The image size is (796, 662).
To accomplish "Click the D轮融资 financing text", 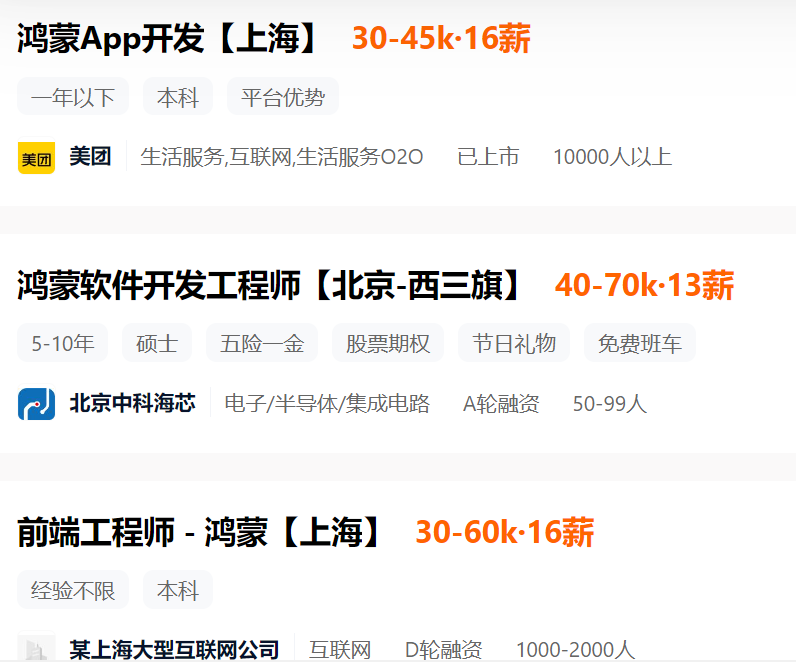I will click(444, 650).
